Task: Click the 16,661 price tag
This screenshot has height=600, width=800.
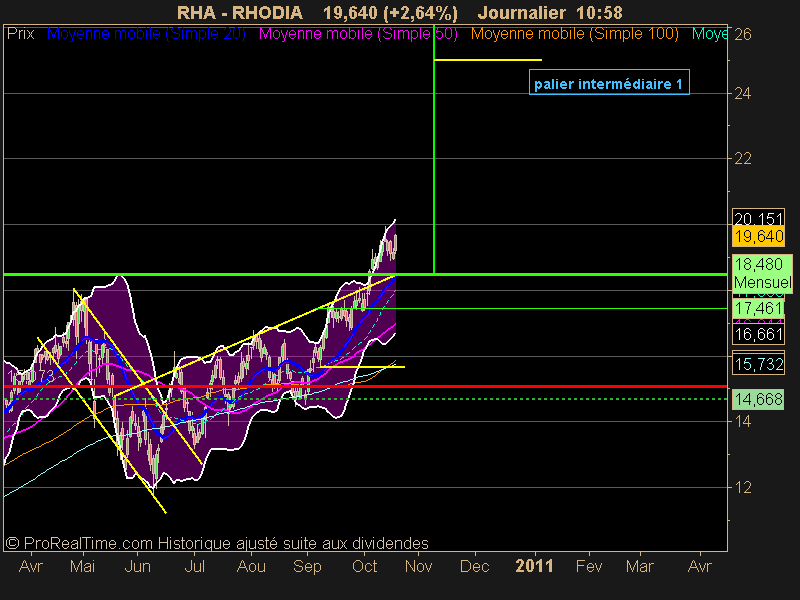Action: coord(758,334)
